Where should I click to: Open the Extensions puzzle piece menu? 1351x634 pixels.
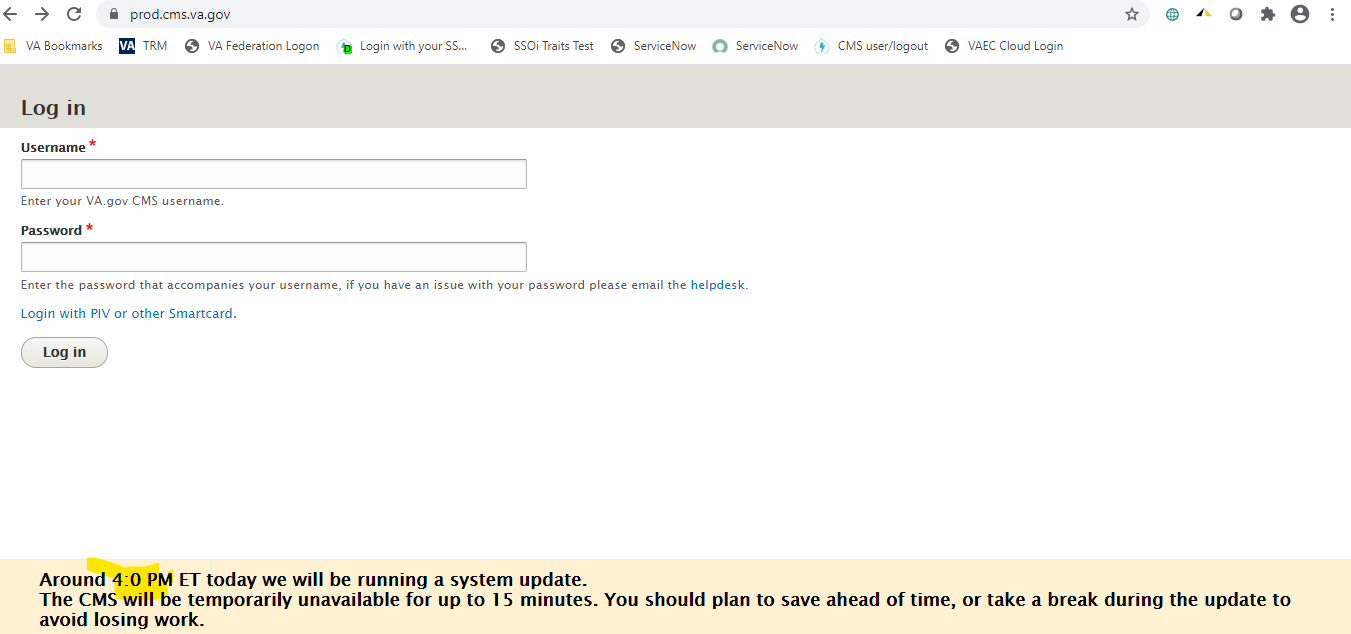click(1268, 14)
